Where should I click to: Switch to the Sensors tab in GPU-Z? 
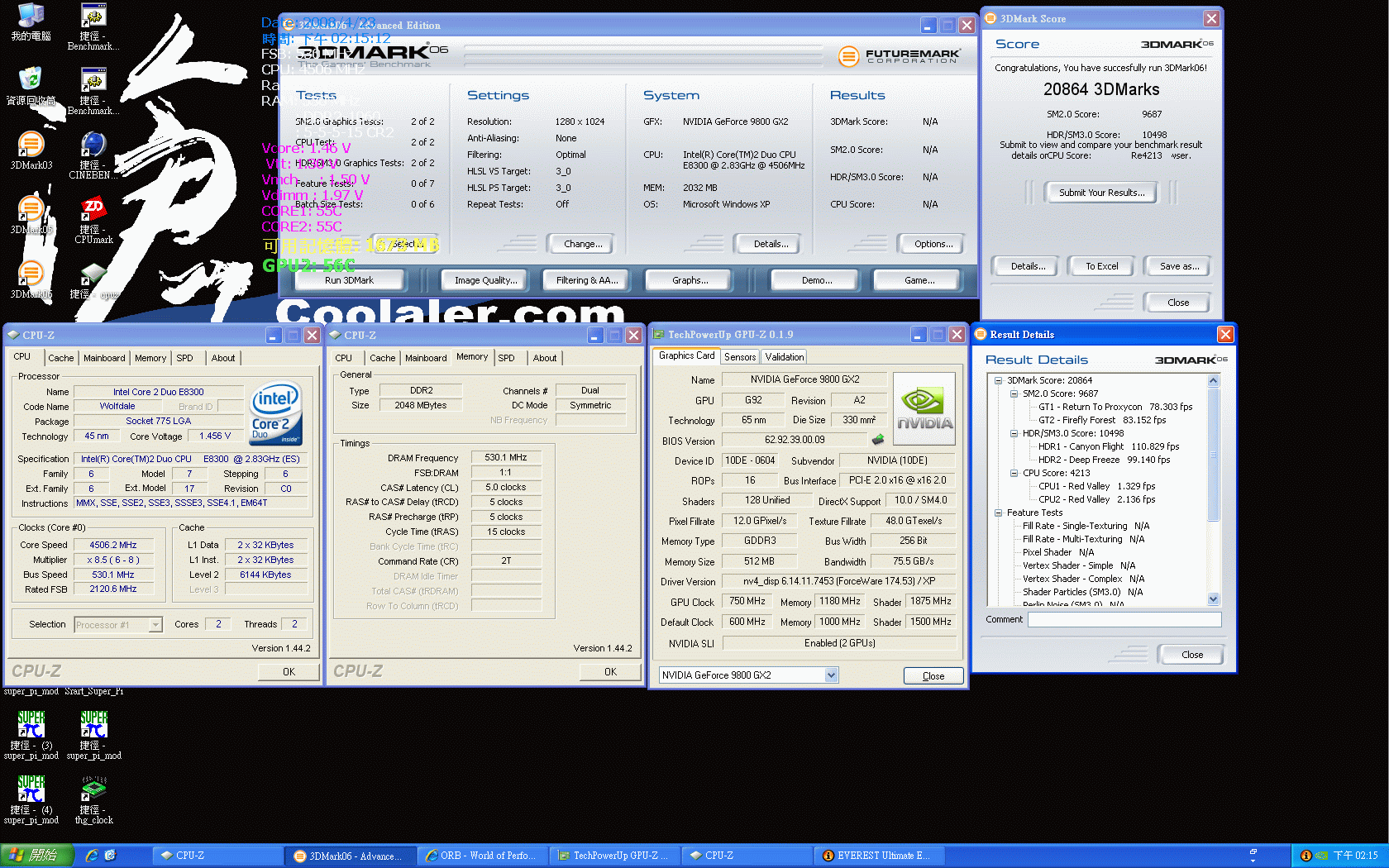tap(740, 357)
